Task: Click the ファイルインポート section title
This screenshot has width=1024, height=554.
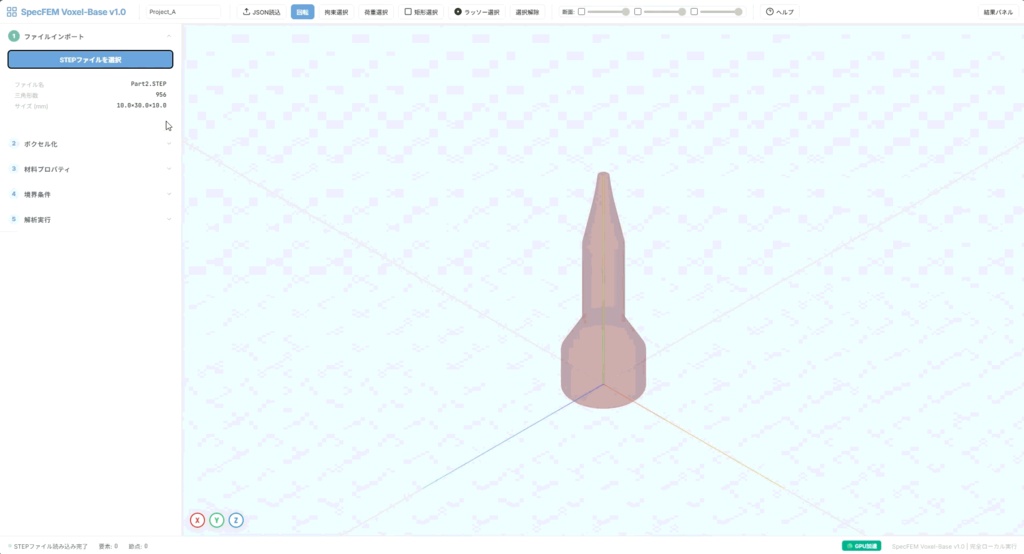Action: (54, 37)
